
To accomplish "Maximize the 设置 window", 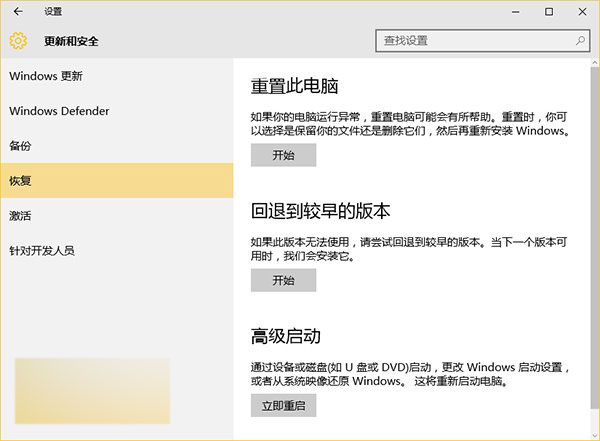I will 549,12.
